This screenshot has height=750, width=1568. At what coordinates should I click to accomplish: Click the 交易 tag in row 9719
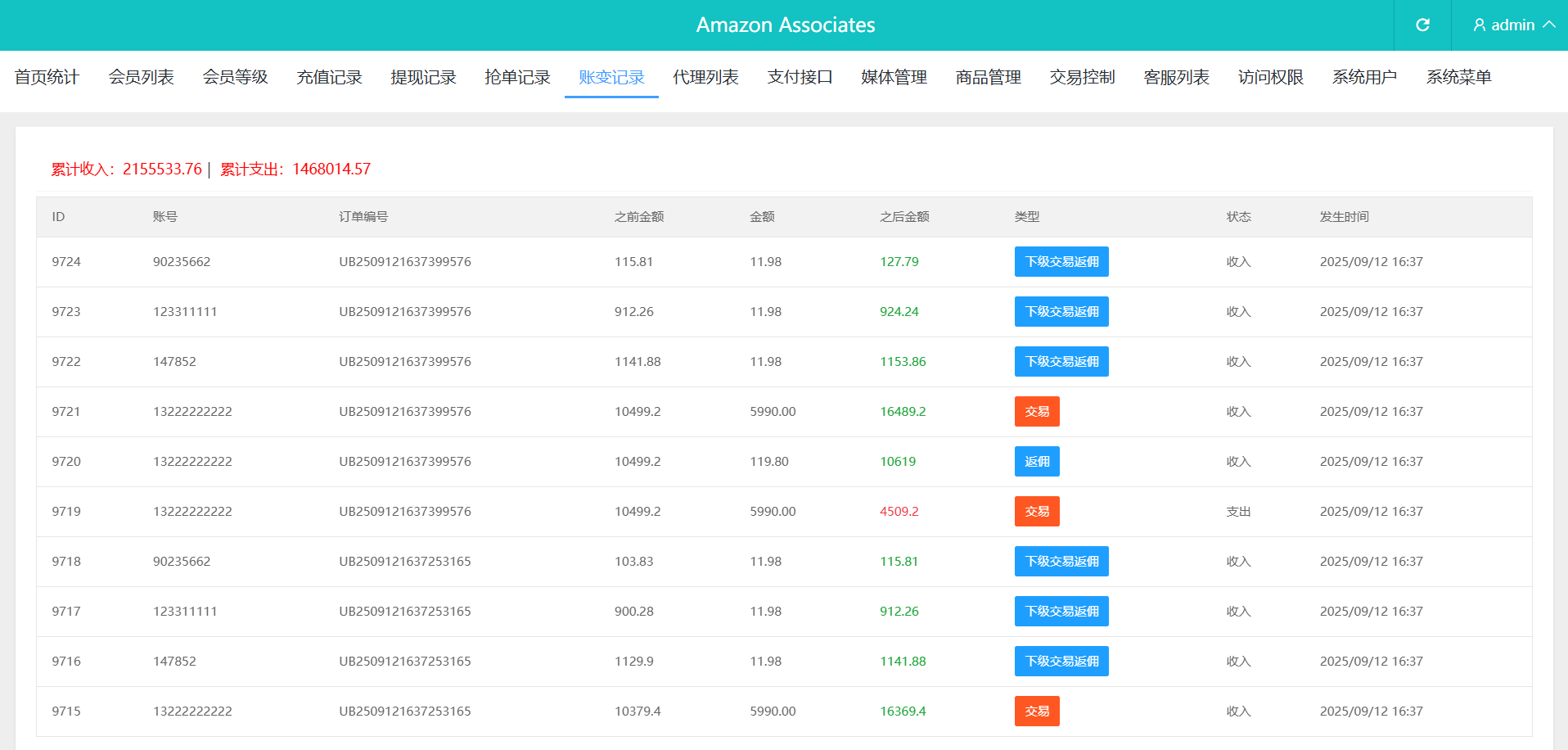(x=1037, y=512)
